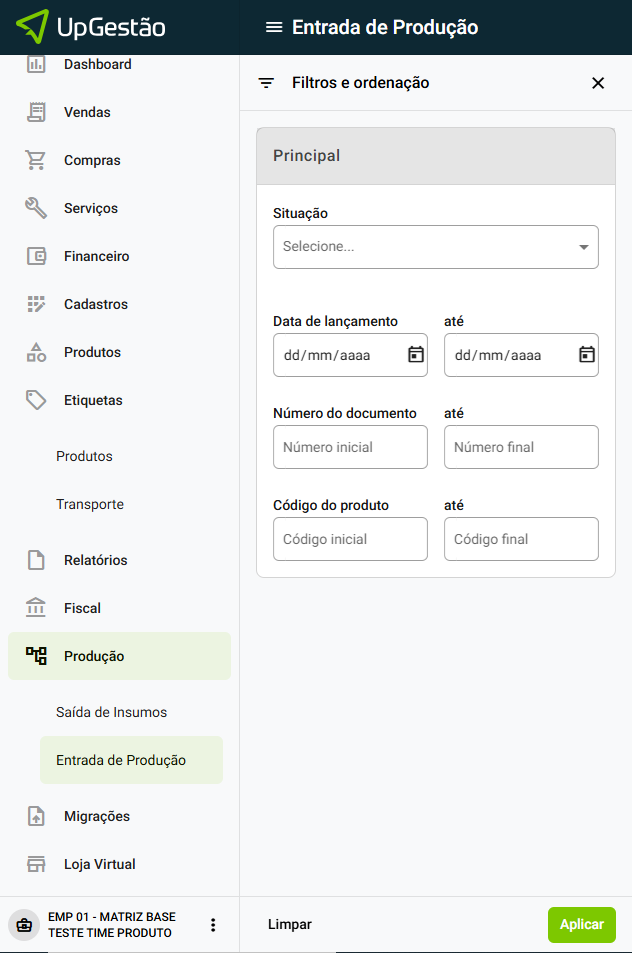Click the Serviços wrench icon
The height and width of the screenshot is (953, 632).
coord(36,208)
